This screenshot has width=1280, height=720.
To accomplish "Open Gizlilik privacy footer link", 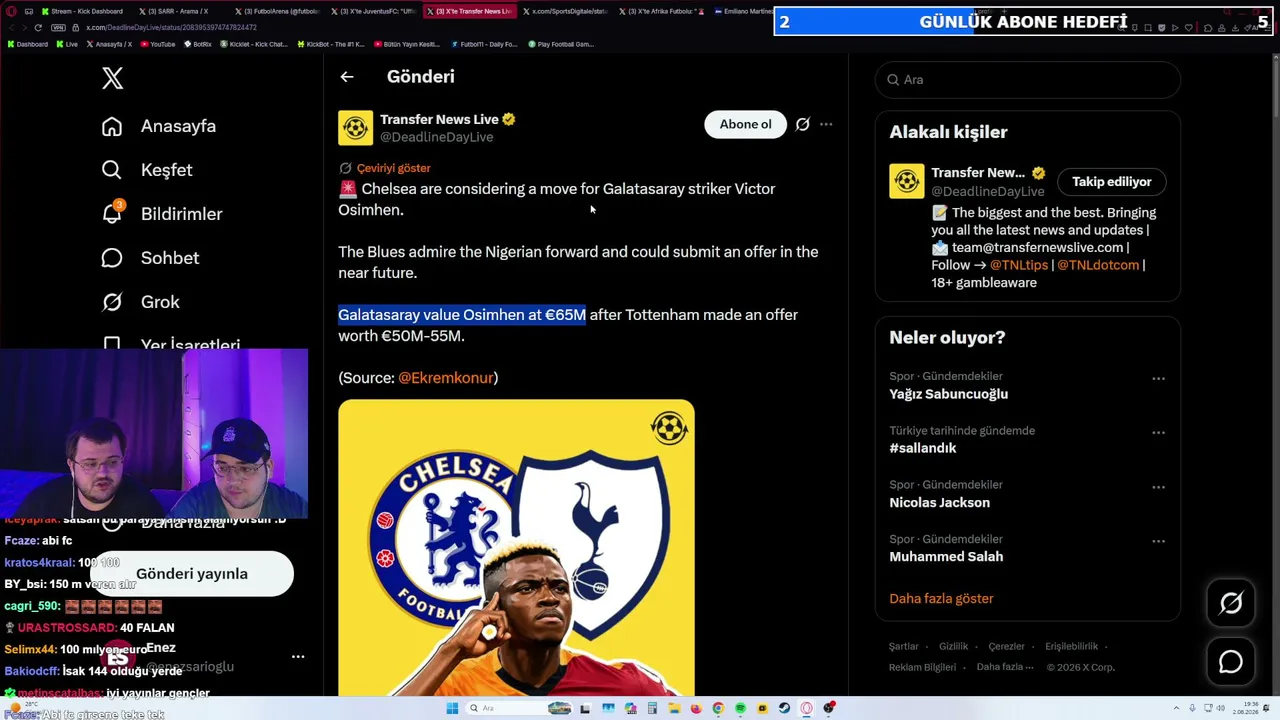I will click(954, 647).
